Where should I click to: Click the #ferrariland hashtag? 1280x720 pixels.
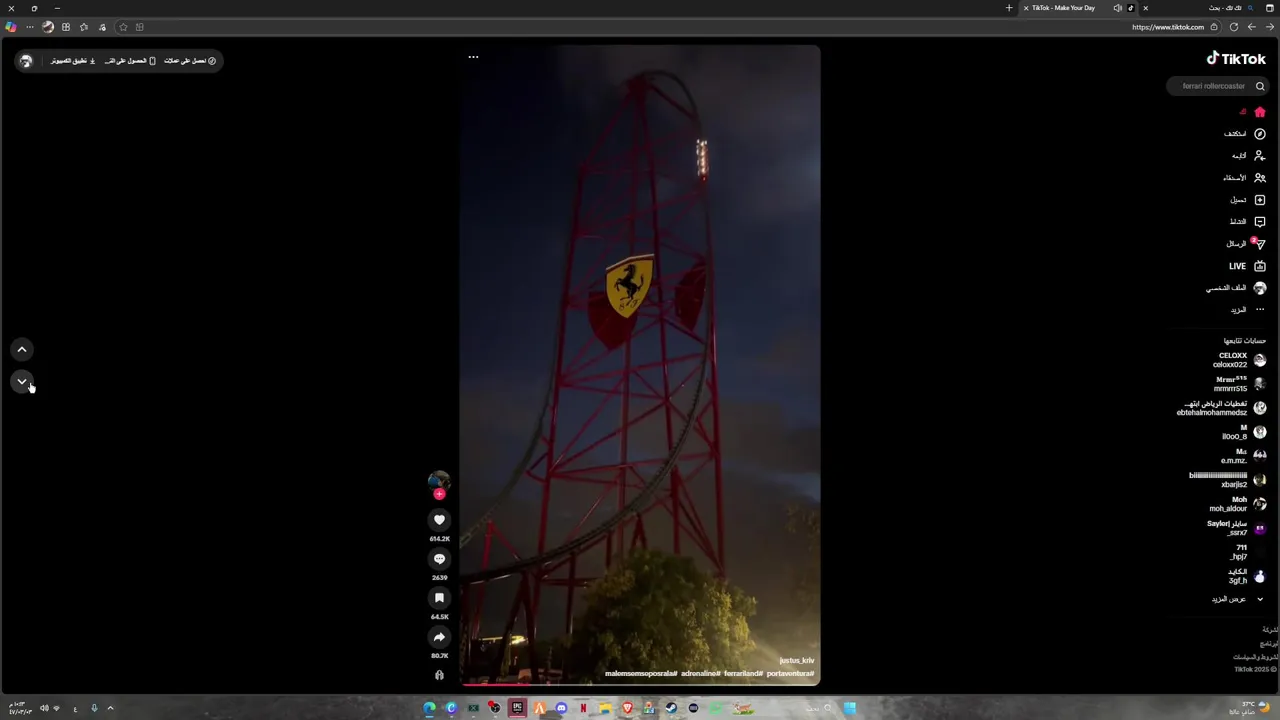click(743, 674)
